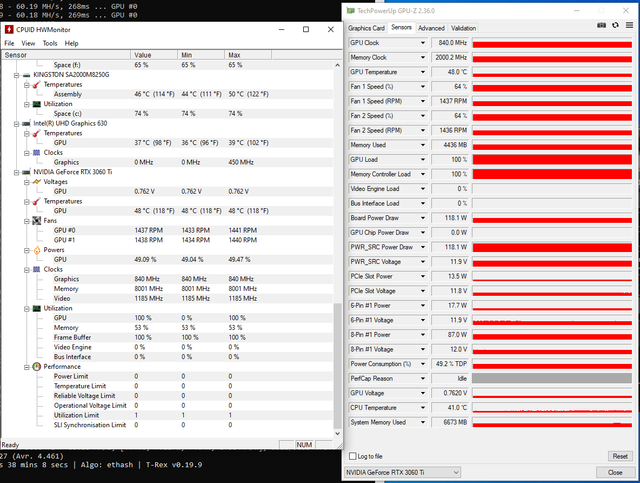The width and height of the screenshot is (640, 483).
Task: Click the Sensor column header
Action: (66, 55)
